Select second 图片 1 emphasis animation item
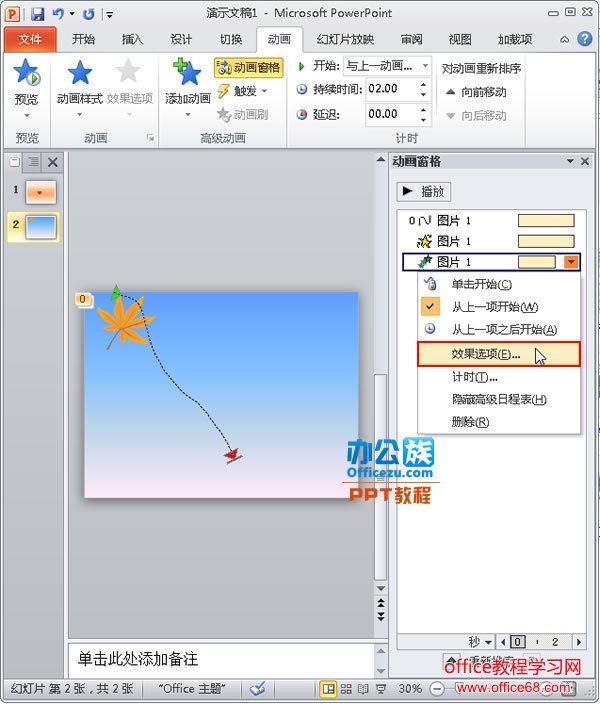 pos(492,242)
